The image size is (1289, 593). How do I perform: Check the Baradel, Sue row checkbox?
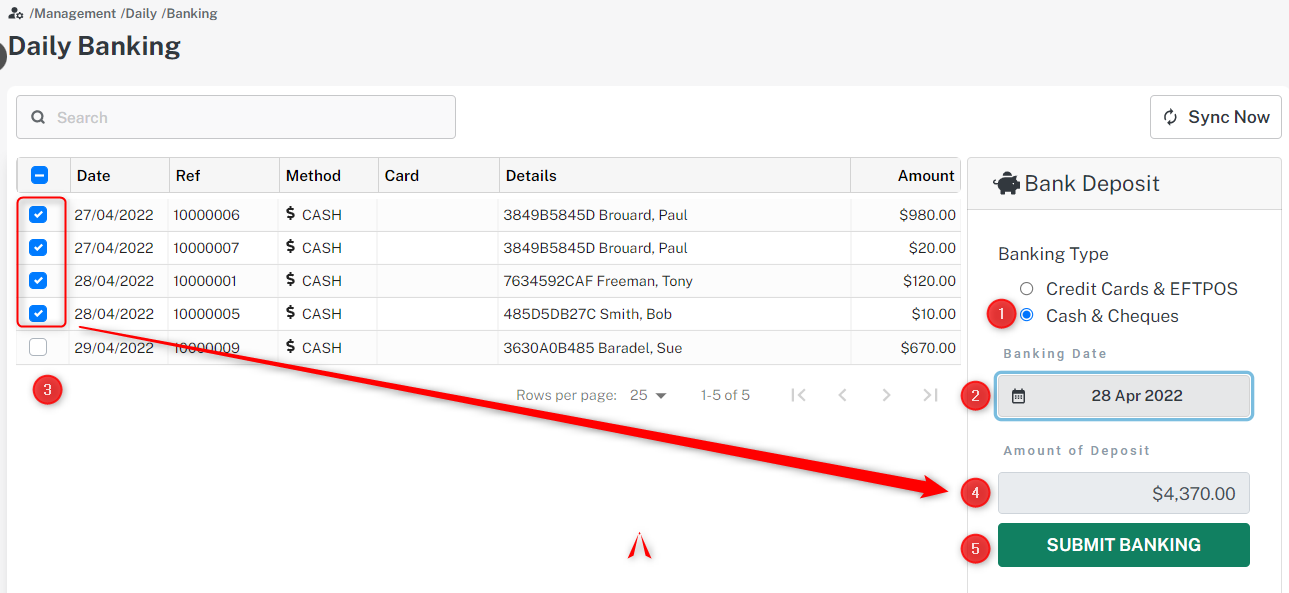click(x=38, y=347)
